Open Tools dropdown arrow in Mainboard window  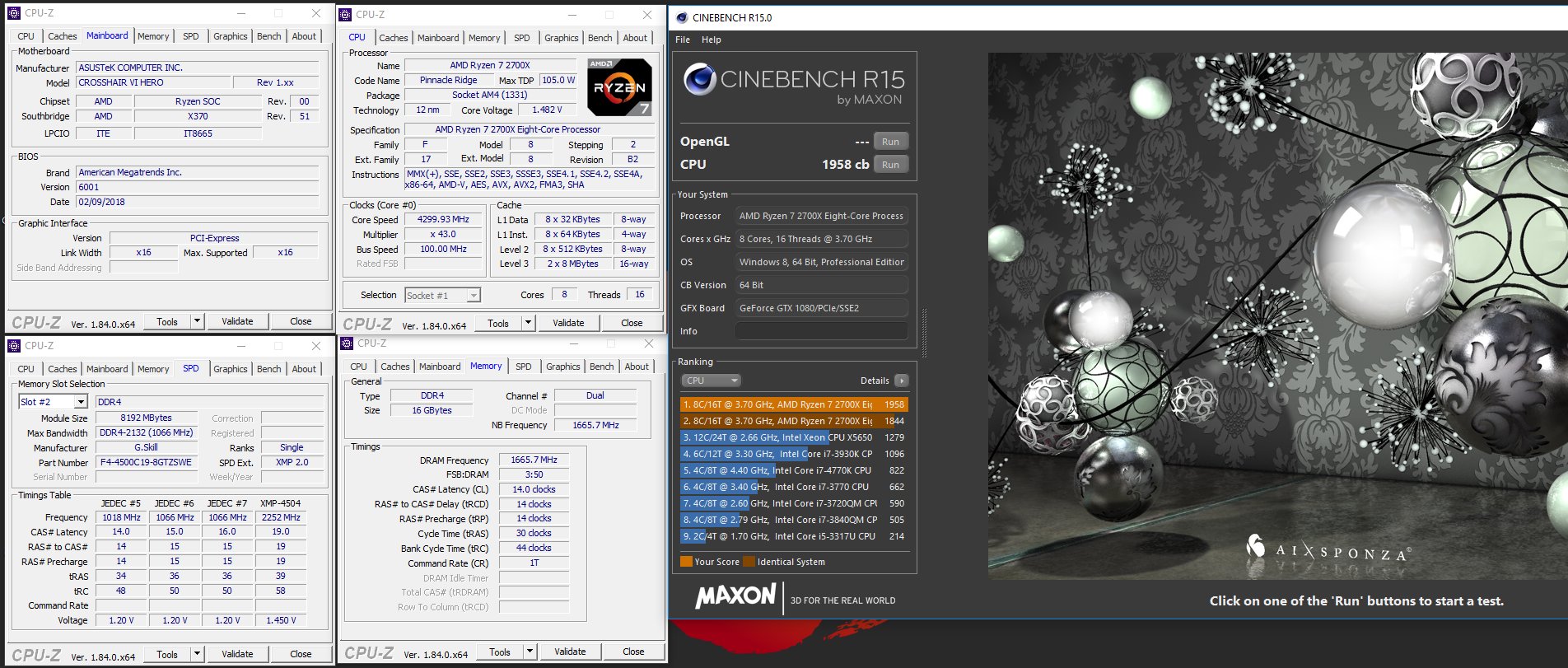pos(197,321)
